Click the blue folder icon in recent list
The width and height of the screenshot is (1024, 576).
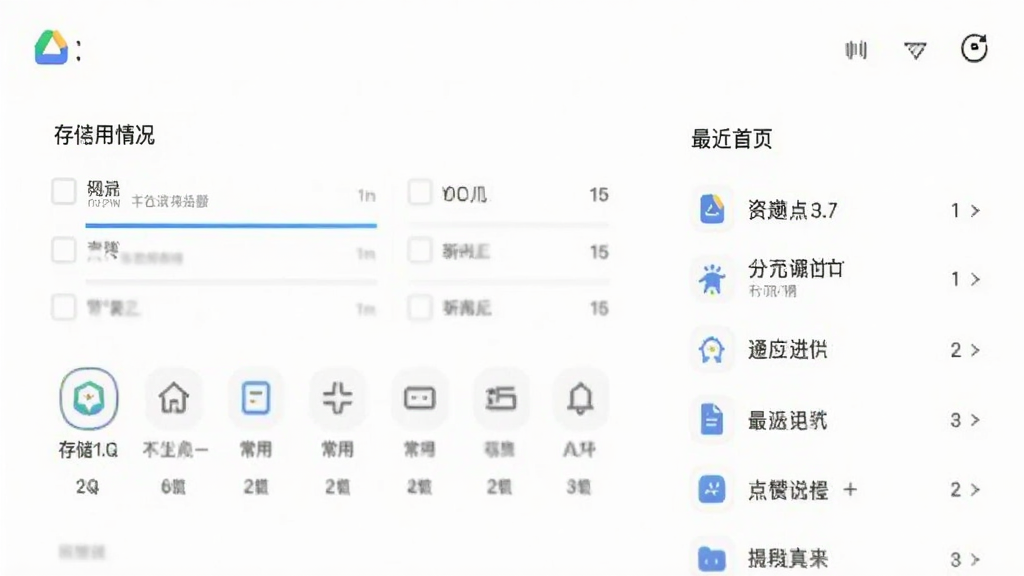pyautogui.click(x=712, y=559)
